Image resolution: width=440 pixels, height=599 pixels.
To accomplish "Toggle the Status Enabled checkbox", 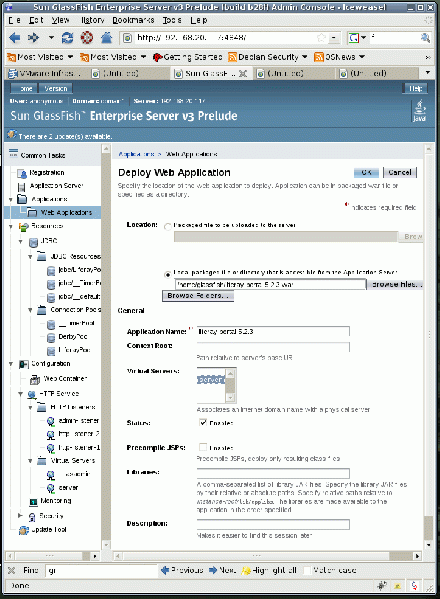I will (x=203, y=422).
